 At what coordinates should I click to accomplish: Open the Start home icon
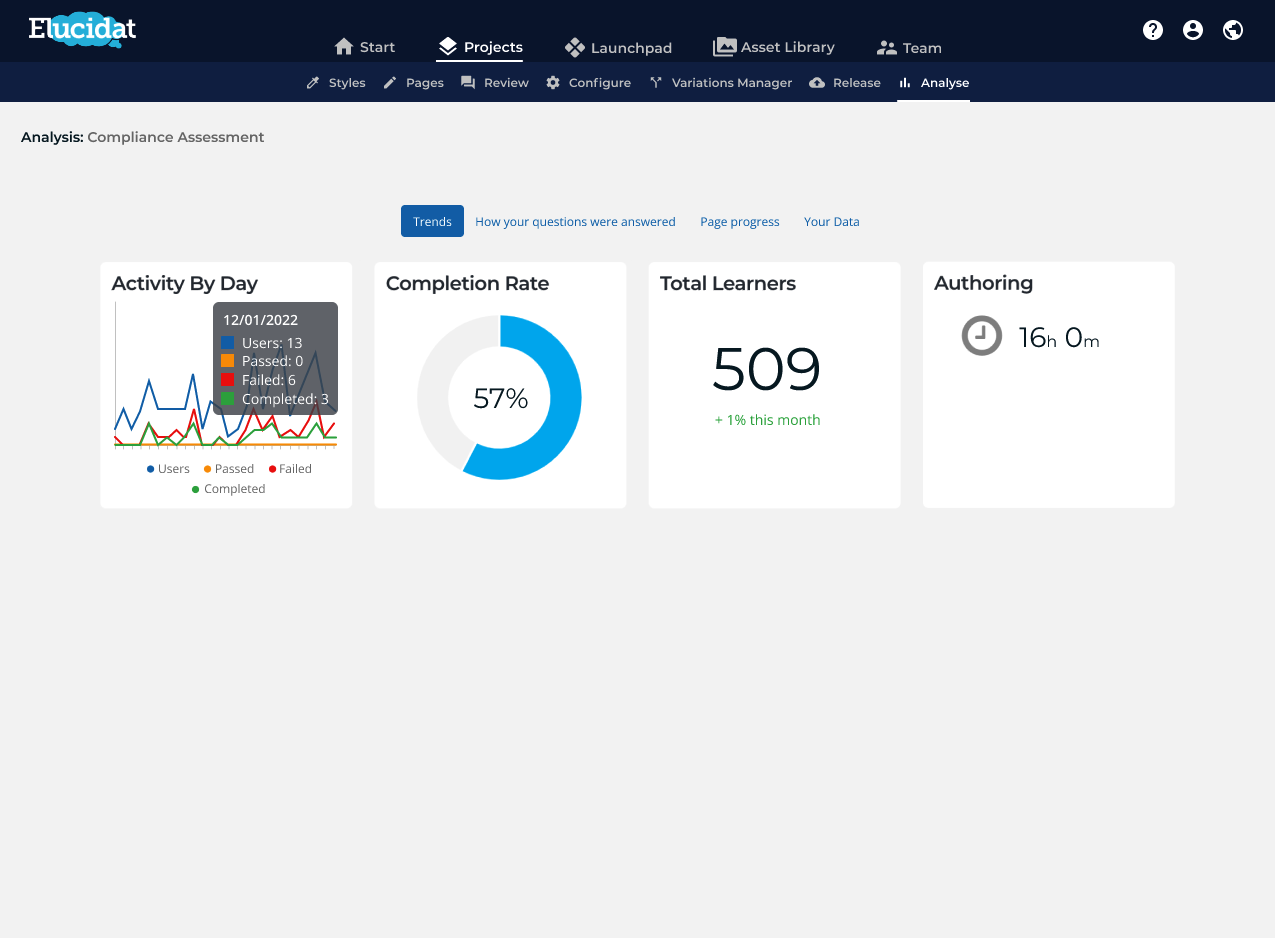click(x=344, y=47)
